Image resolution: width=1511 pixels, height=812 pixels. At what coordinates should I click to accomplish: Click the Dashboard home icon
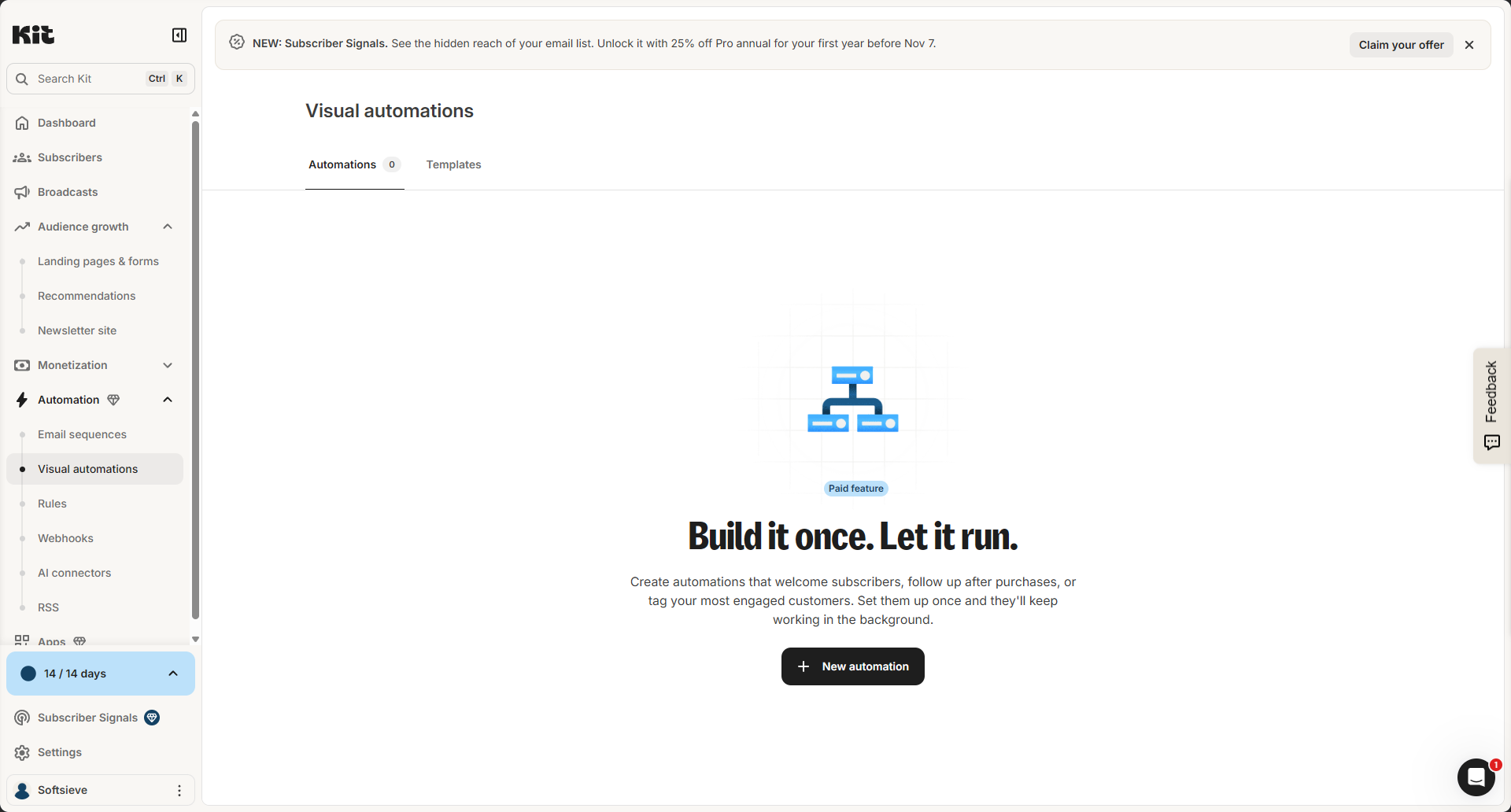pos(22,123)
